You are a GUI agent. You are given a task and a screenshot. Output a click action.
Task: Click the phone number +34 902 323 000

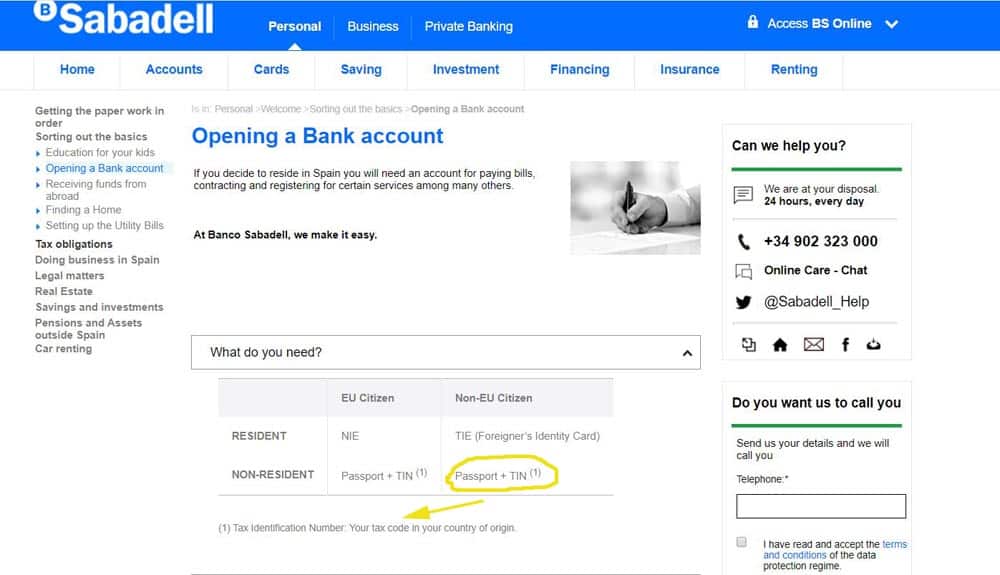tap(820, 241)
